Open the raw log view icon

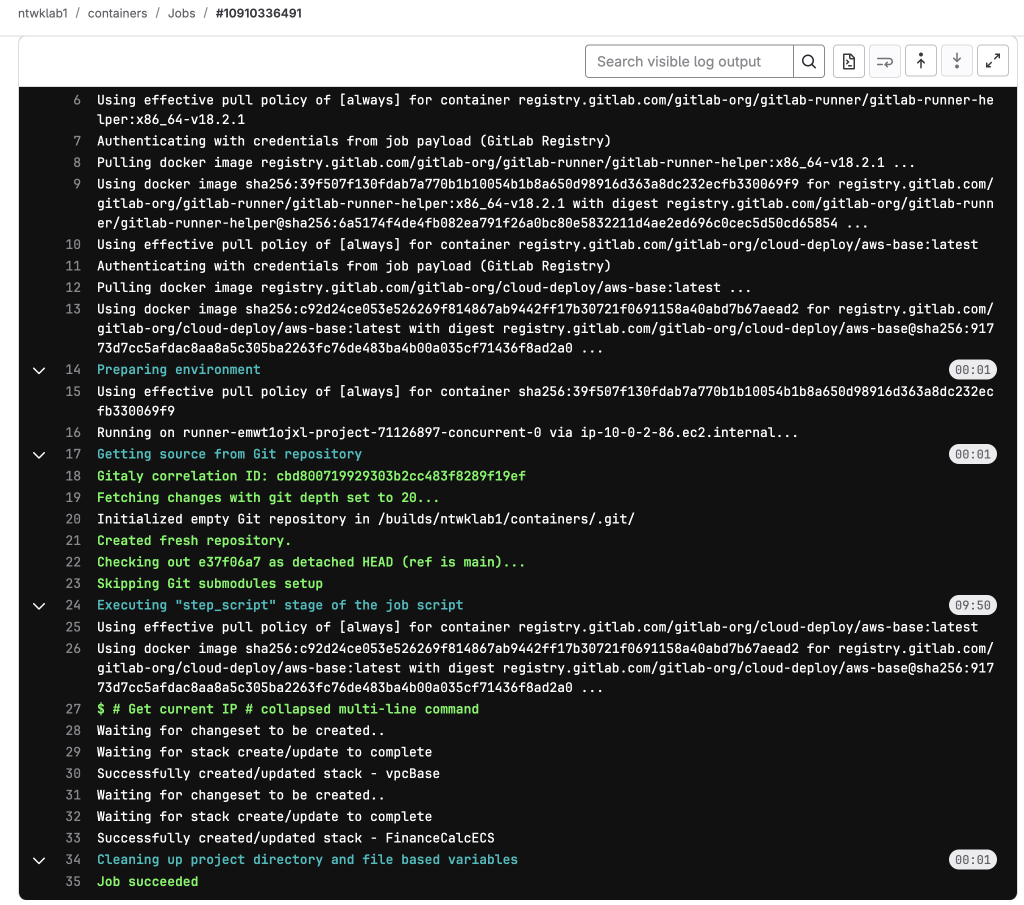849,61
